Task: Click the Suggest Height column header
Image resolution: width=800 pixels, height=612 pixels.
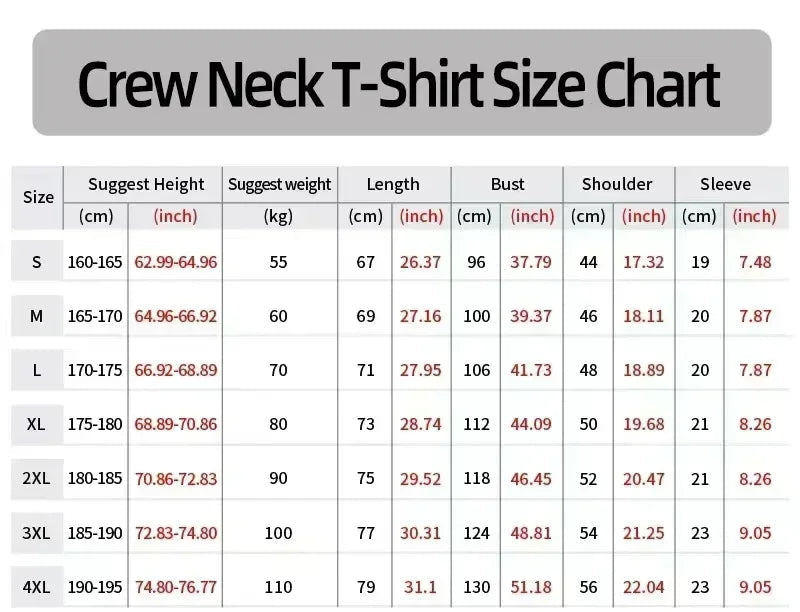Action: [x=146, y=184]
